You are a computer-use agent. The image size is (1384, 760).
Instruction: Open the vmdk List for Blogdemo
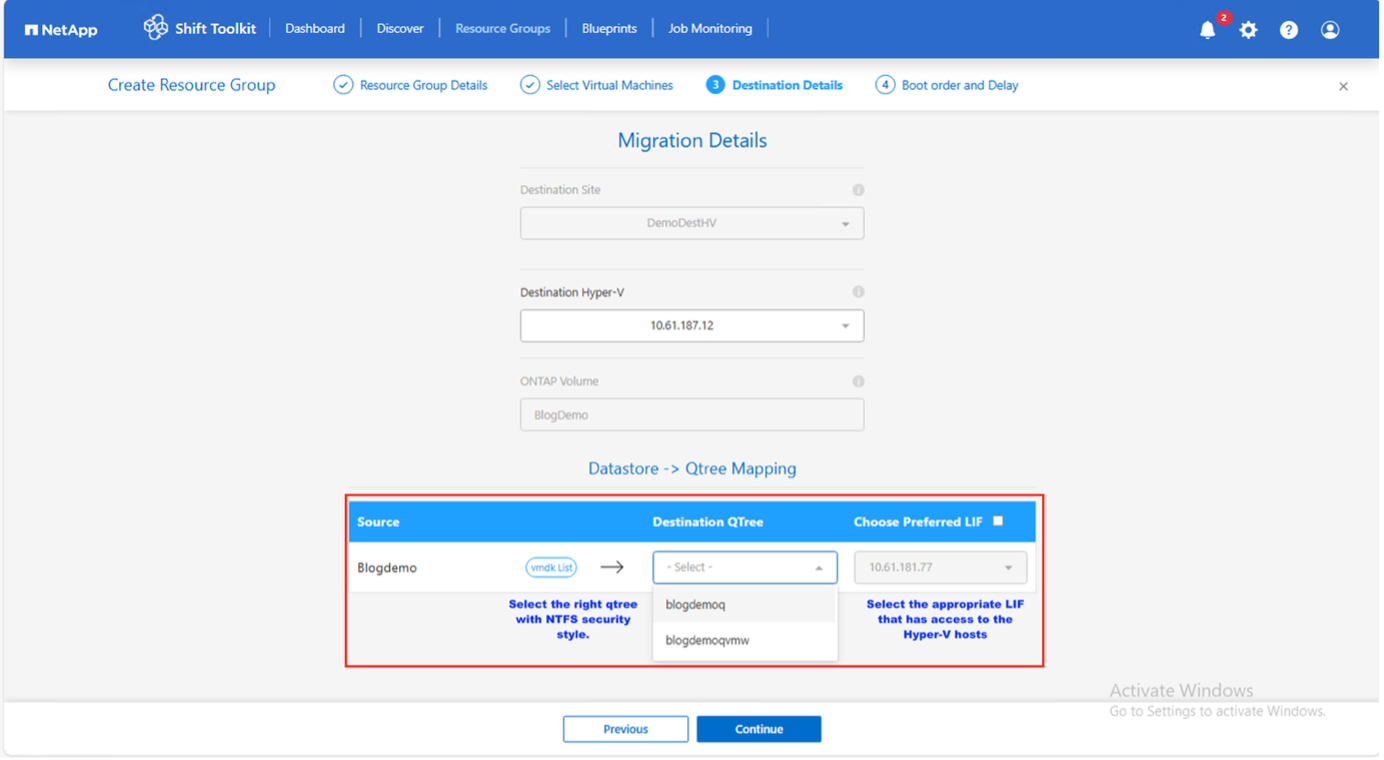551,566
